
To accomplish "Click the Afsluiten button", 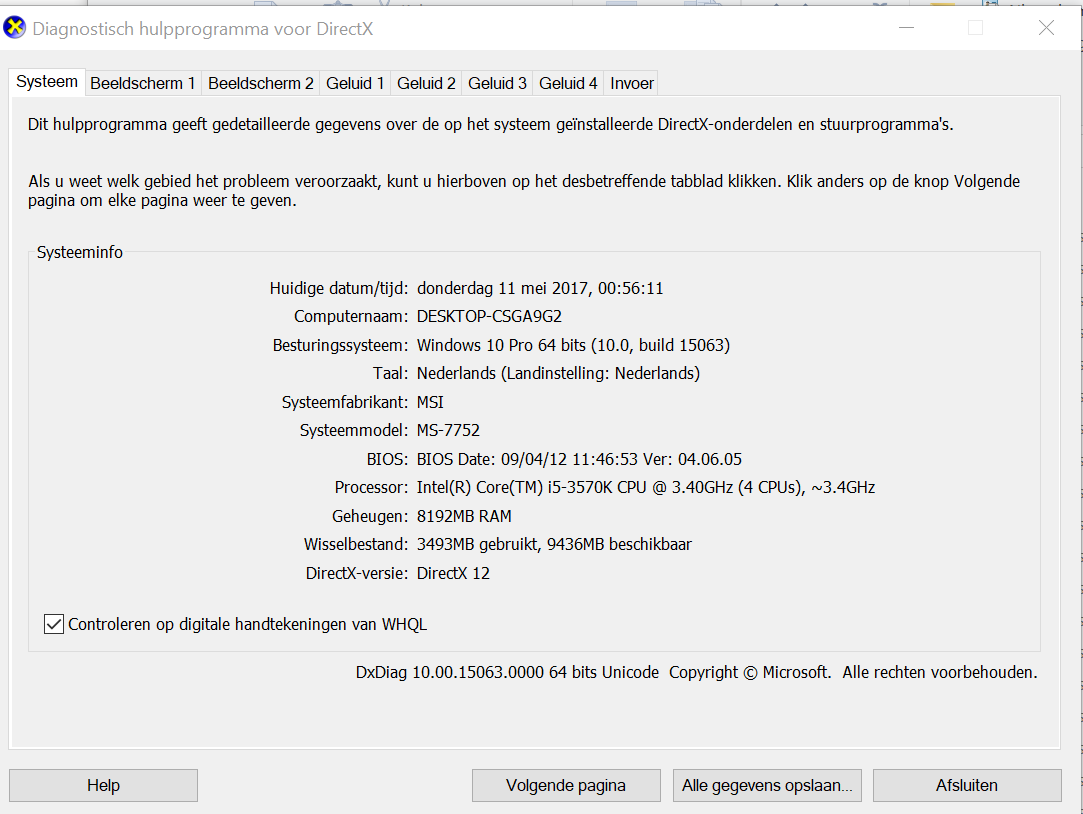I will pyautogui.click(x=967, y=786).
